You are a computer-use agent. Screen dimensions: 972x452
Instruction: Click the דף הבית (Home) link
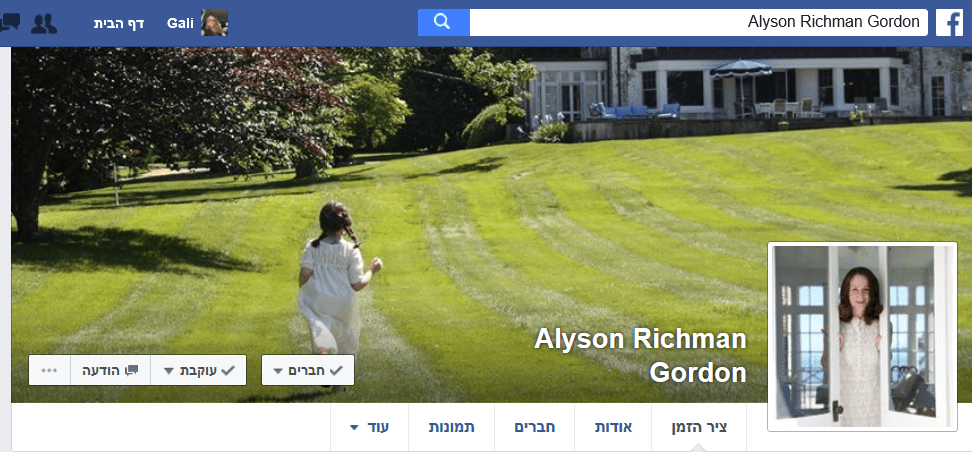[119, 24]
